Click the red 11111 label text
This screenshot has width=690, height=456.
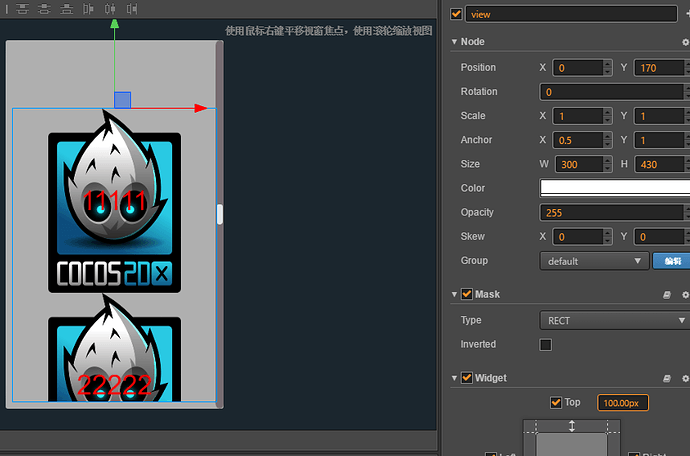pos(114,201)
